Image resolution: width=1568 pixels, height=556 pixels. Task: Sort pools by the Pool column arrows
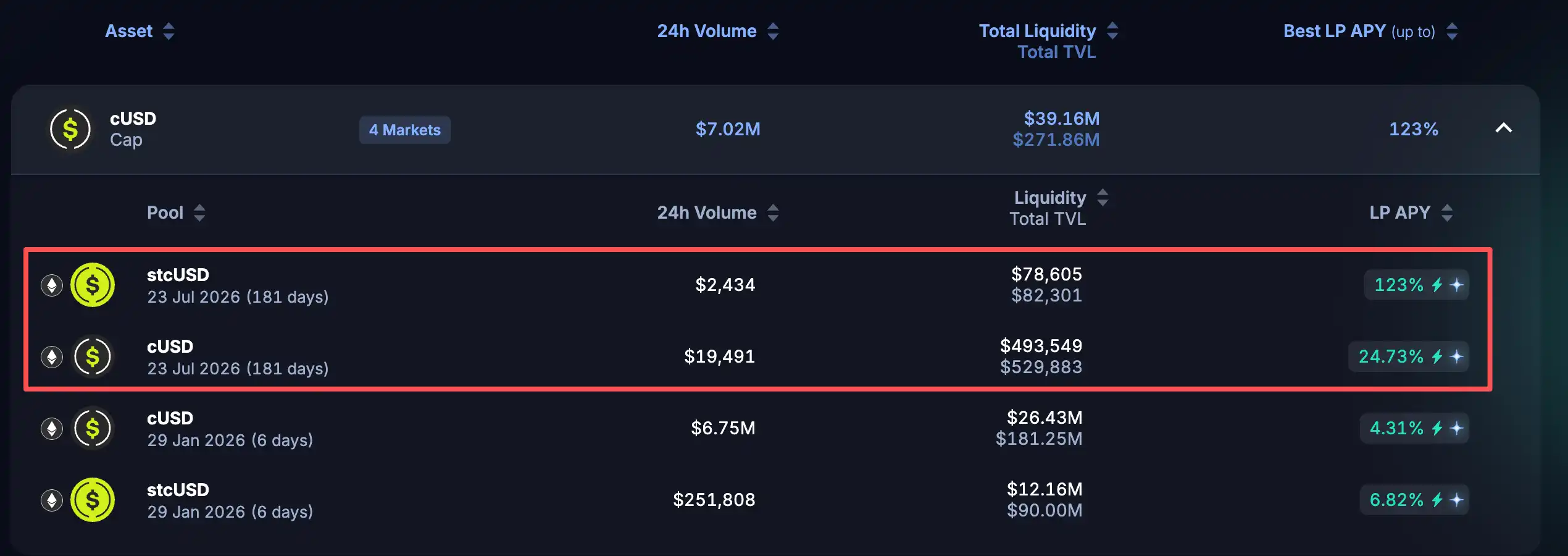[x=199, y=213]
